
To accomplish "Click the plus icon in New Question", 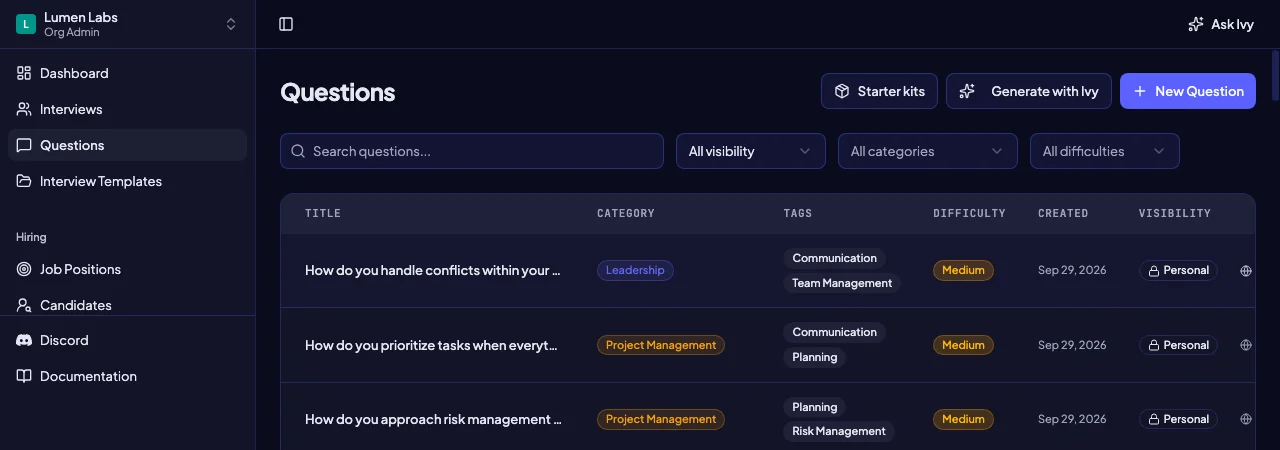I will (x=1140, y=91).
